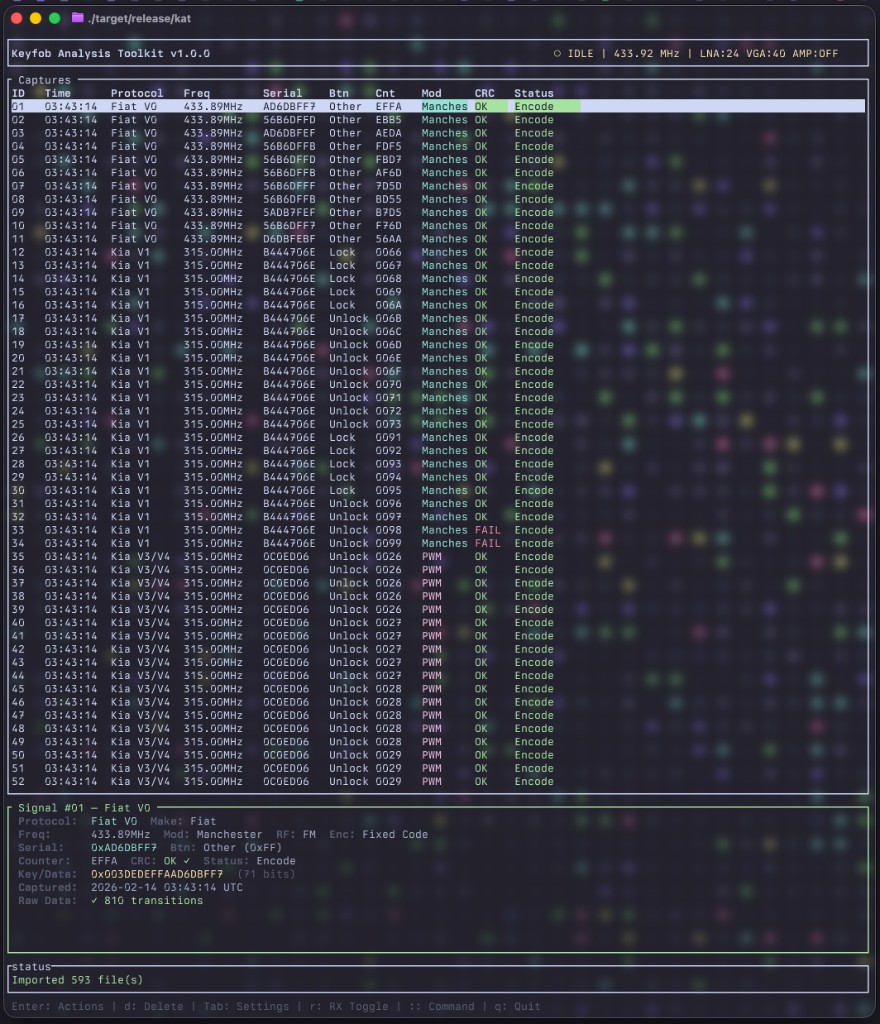Click Manchester modulation value in details
The height and width of the screenshot is (1024, 880).
click(x=229, y=835)
